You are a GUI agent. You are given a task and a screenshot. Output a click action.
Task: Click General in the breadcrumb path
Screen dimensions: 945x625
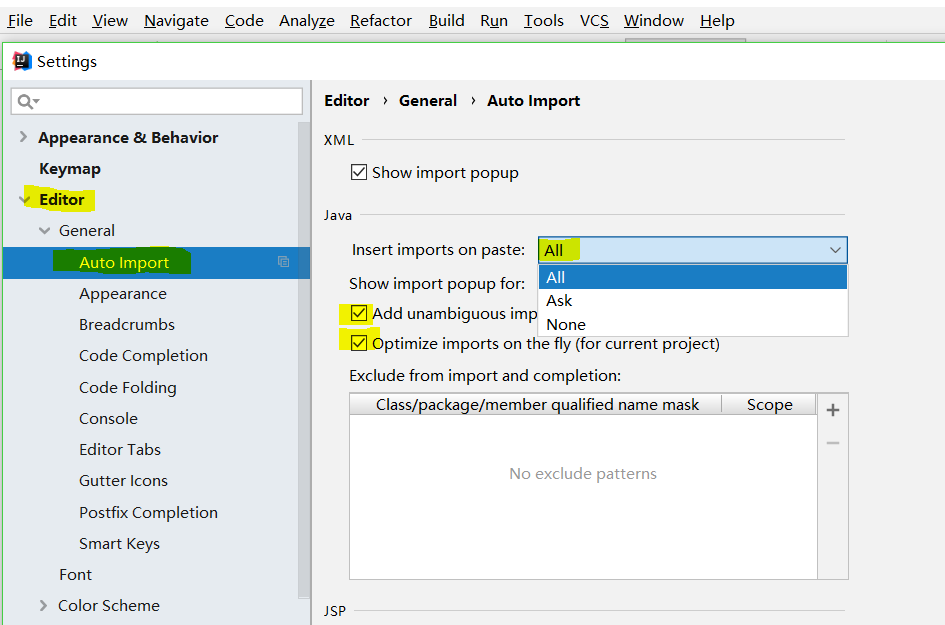428,101
